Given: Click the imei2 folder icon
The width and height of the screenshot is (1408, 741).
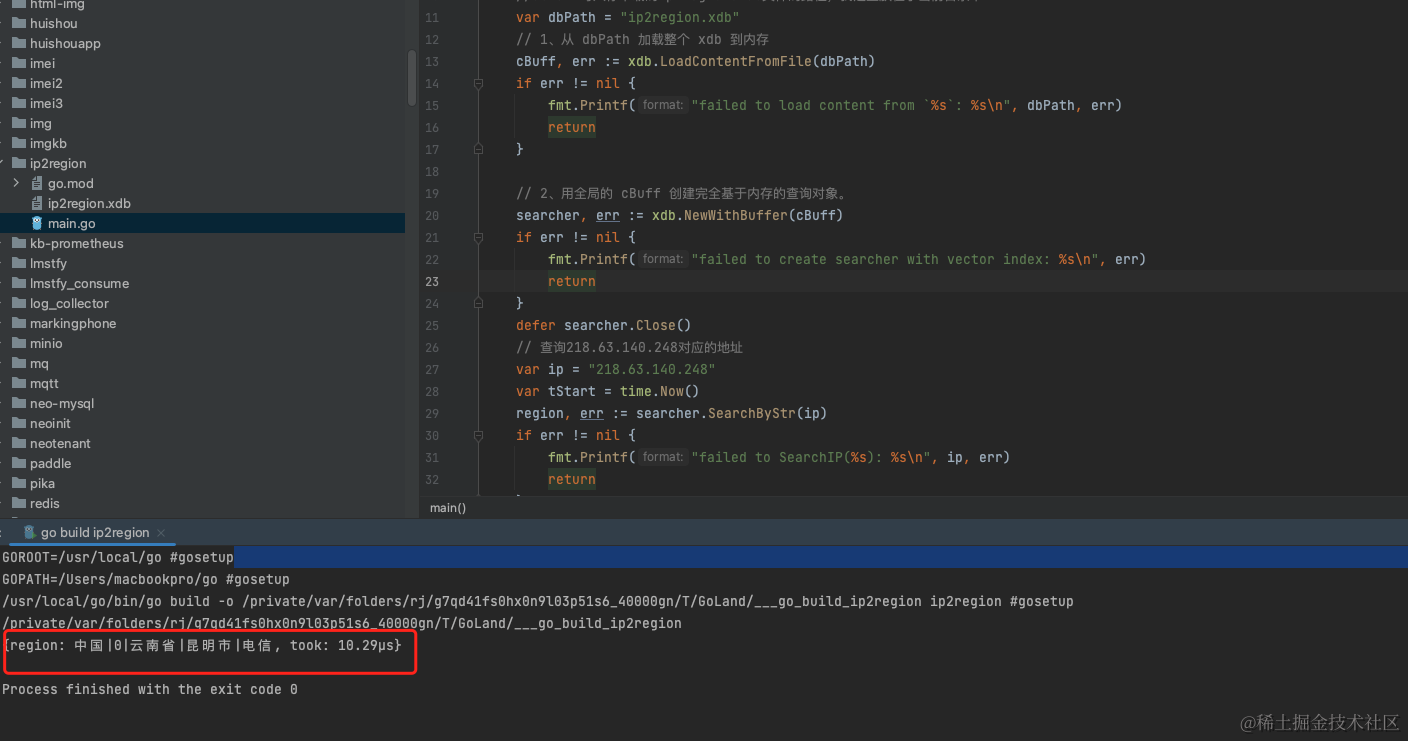Looking at the screenshot, I should pyautogui.click(x=19, y=83).
